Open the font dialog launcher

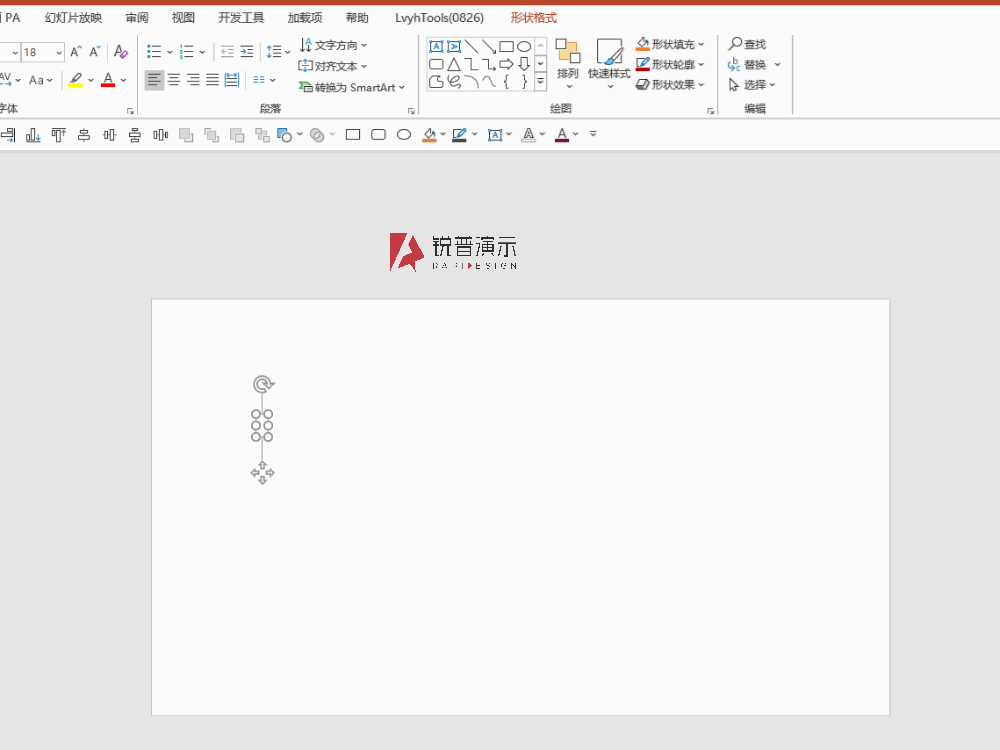point(131,111)
